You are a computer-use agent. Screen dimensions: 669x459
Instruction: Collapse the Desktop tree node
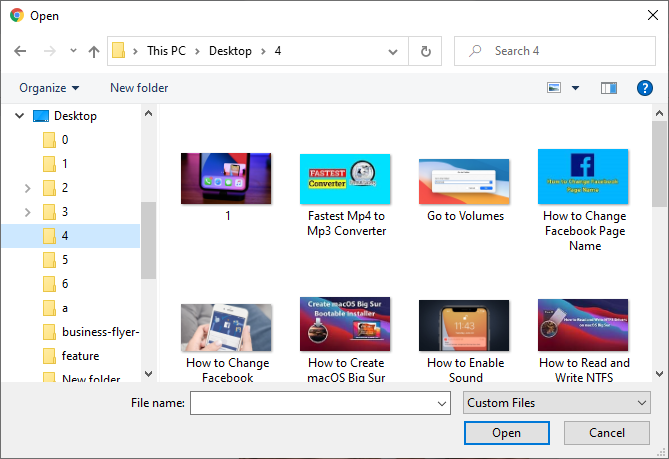(x=19, y=116)
